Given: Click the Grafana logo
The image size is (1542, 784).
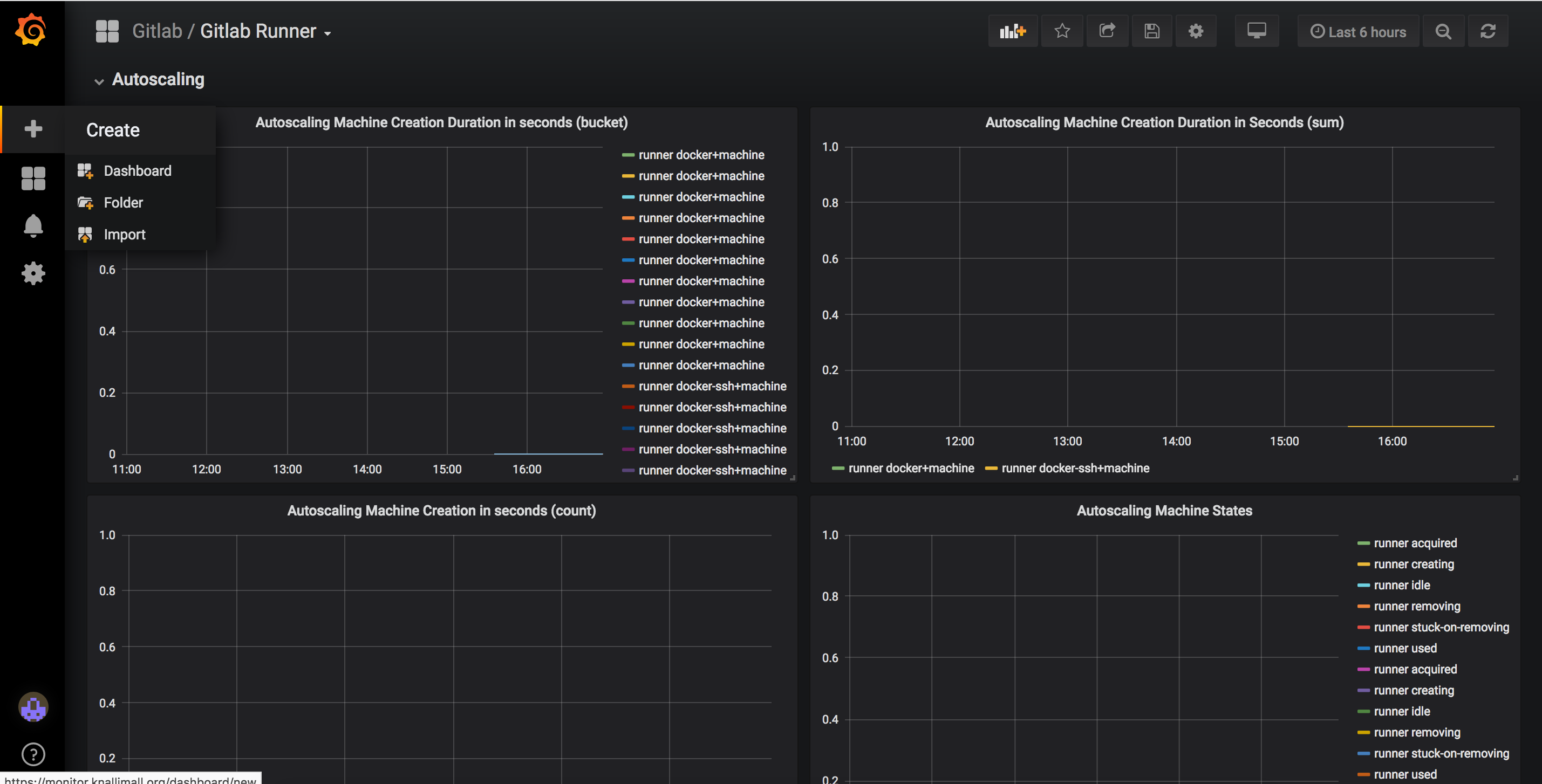Looking at the screenshot, I should coord(31,30).
